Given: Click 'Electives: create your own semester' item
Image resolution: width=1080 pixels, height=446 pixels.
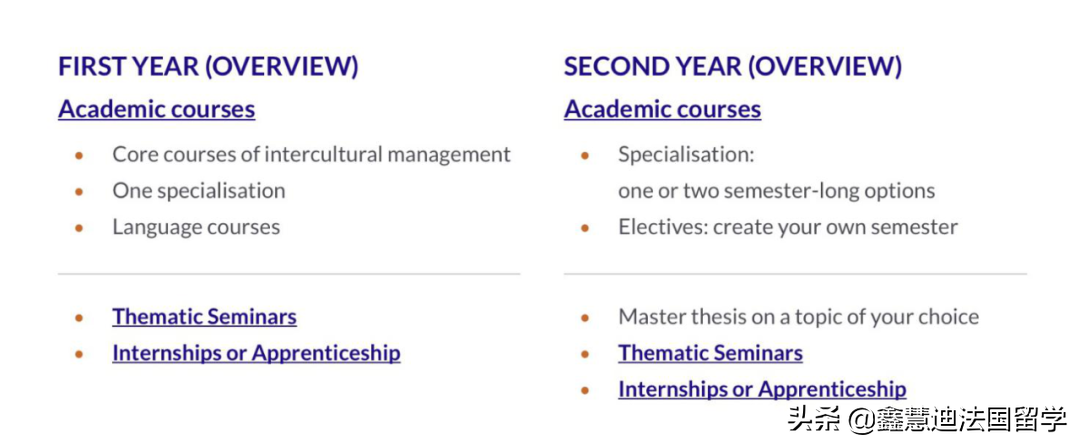Looking at the screenshot, I should (x=787, y=227).
